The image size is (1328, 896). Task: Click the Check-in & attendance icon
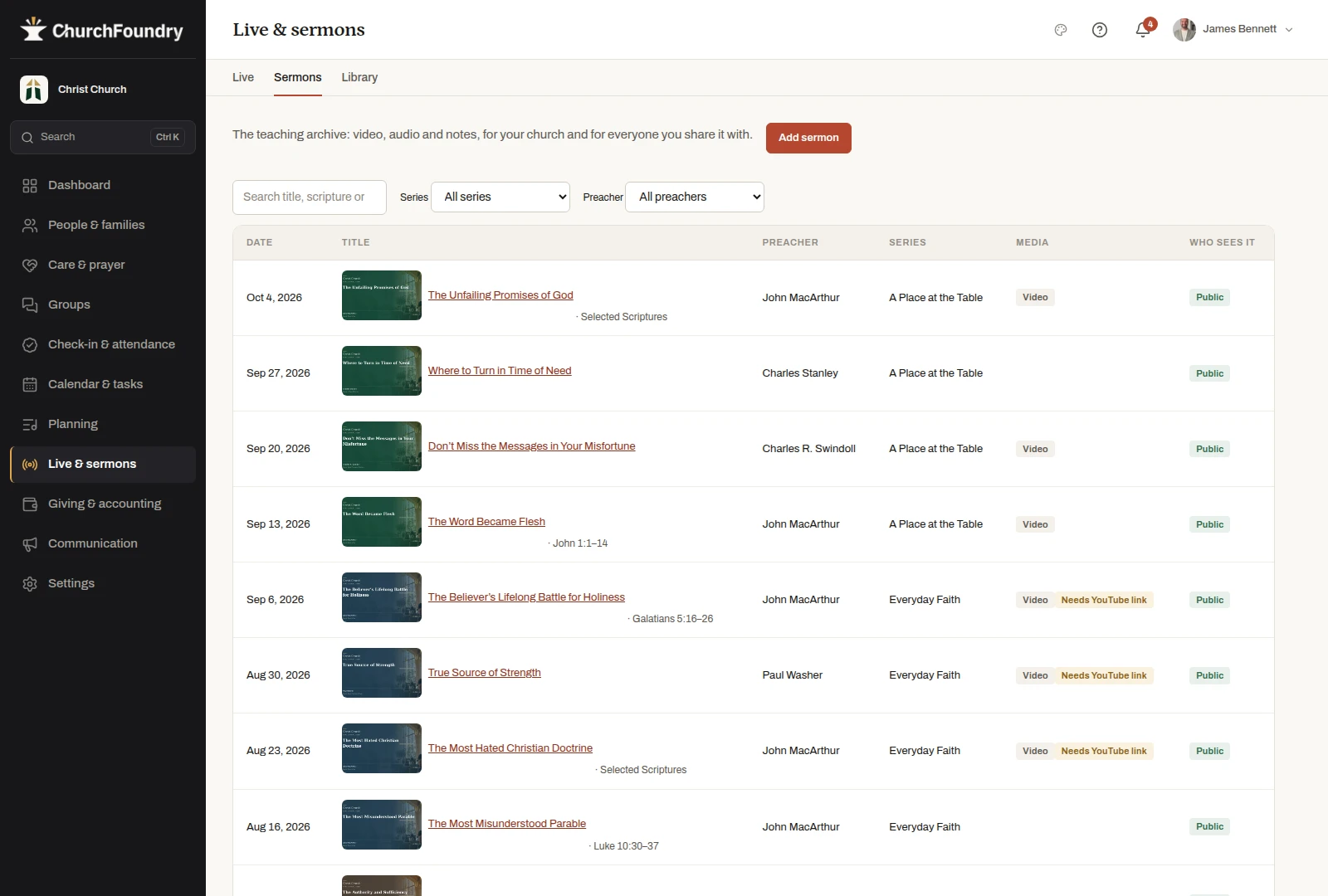pyautogui.click(x=30, y=345)
